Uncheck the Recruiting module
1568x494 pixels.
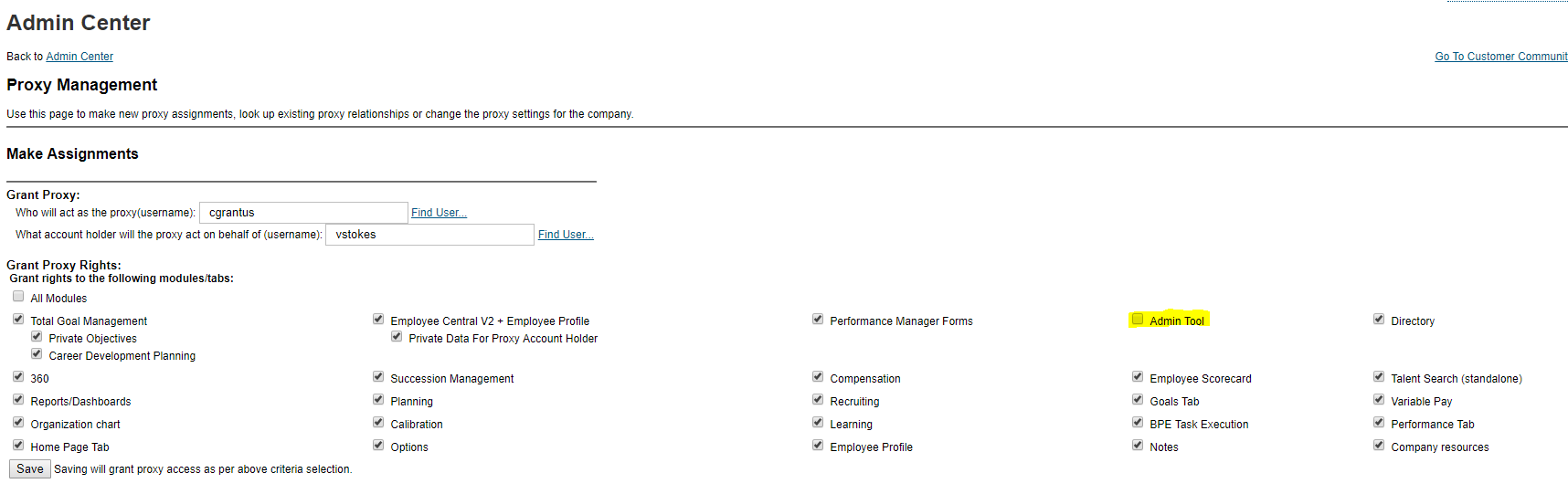click(x=818, y=400)
